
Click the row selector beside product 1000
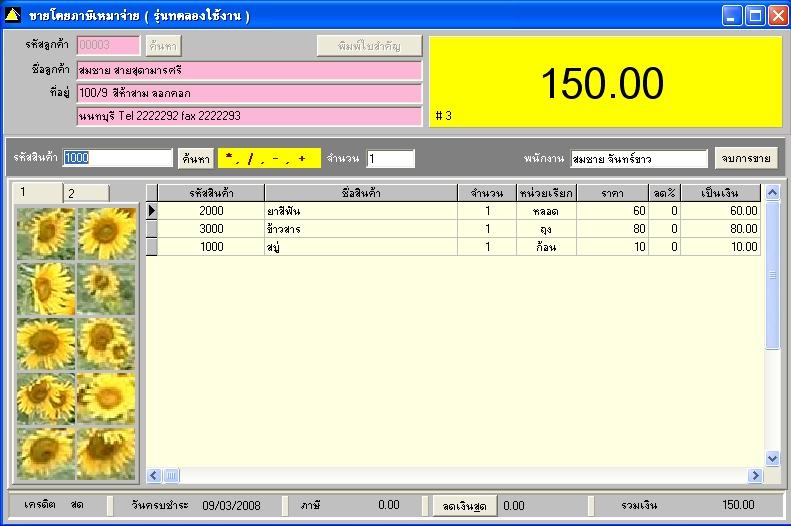click(x=152, y=247)
